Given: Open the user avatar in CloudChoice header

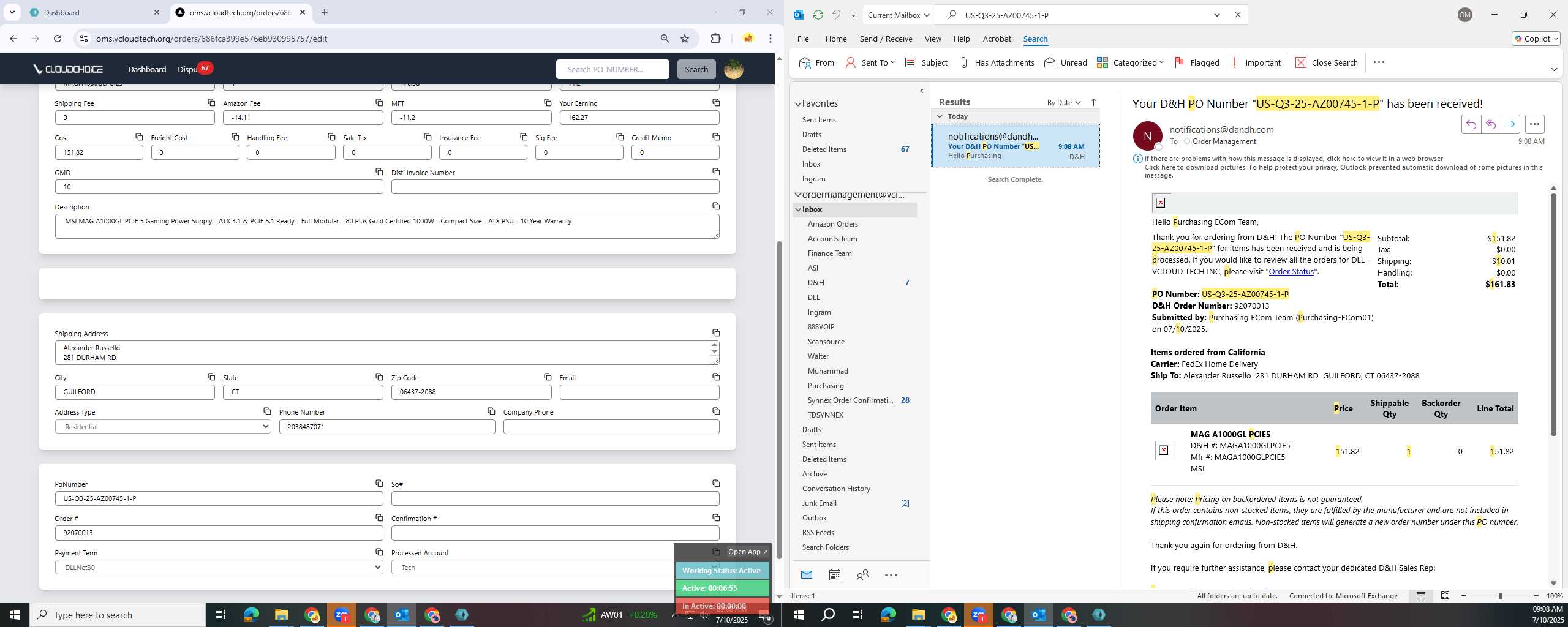Looking at the screenshot, I should (734, 69).
